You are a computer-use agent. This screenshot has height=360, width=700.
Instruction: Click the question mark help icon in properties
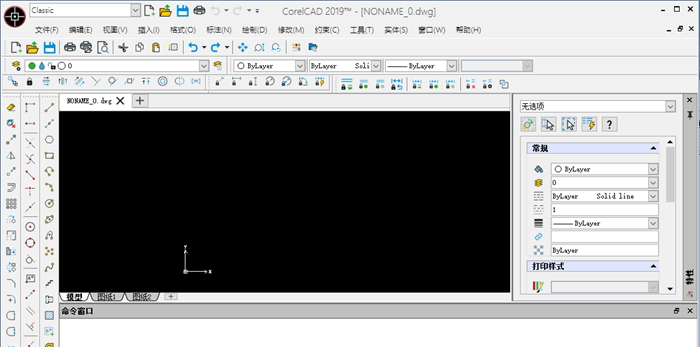coord(610,124)
